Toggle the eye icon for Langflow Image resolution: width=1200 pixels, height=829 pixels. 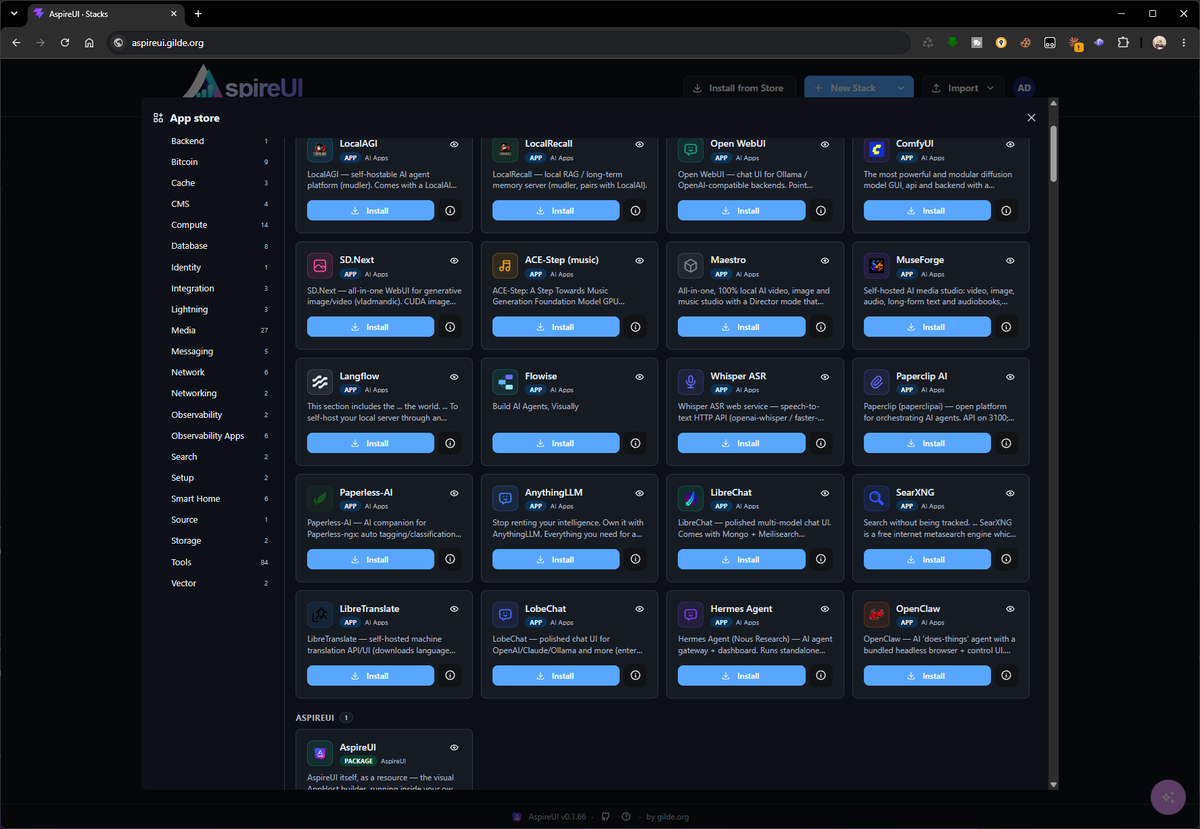(x=454, y=376)
